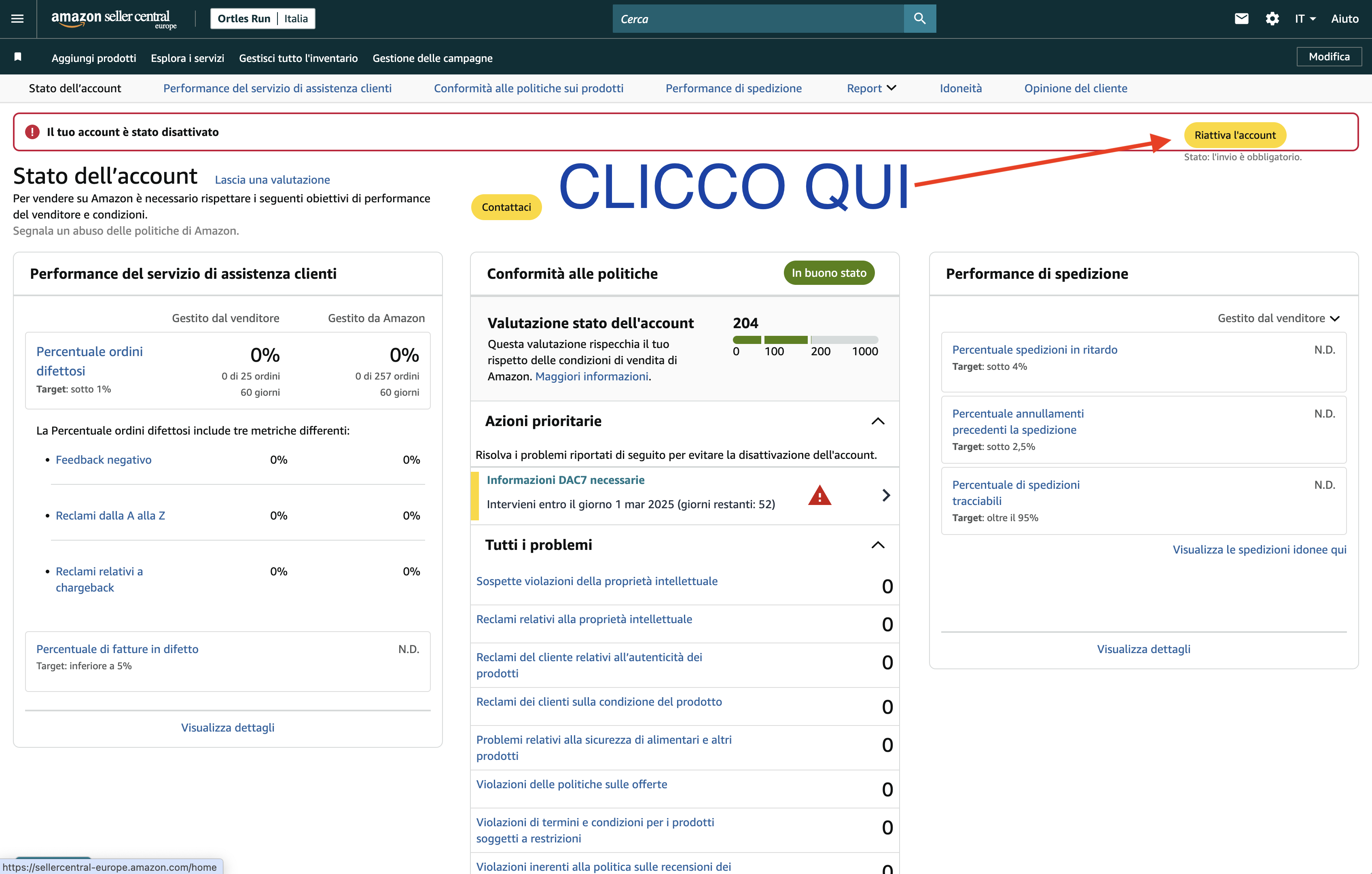The image size is (1372, 874).
Task: Click Segnala un abuso delle politiche link
Action: click(x=126, y=231)
